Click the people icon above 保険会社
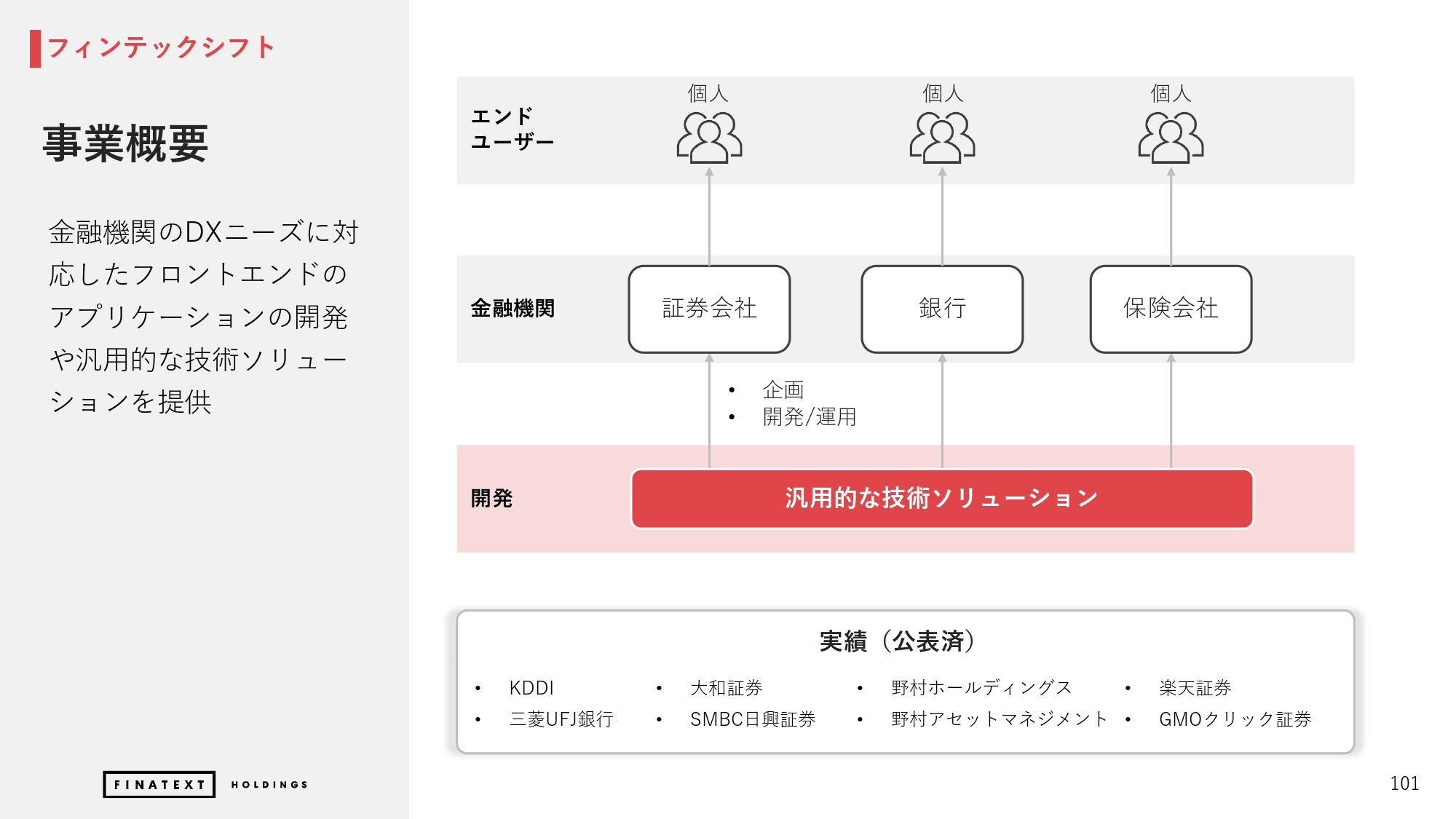 [x=1171, y=137]
